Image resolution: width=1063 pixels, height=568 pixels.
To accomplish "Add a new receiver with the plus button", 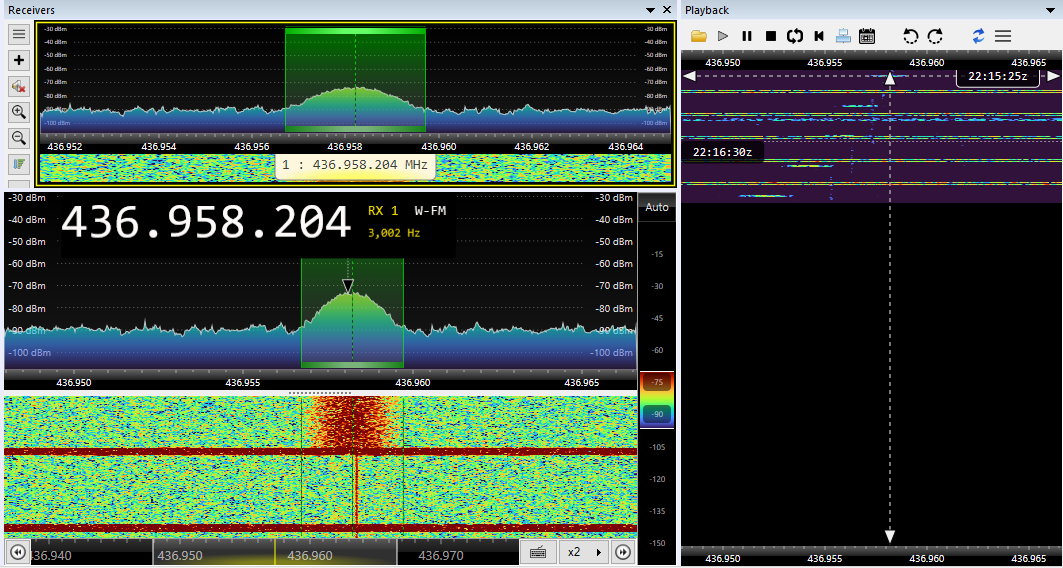I will click(18, 60).
